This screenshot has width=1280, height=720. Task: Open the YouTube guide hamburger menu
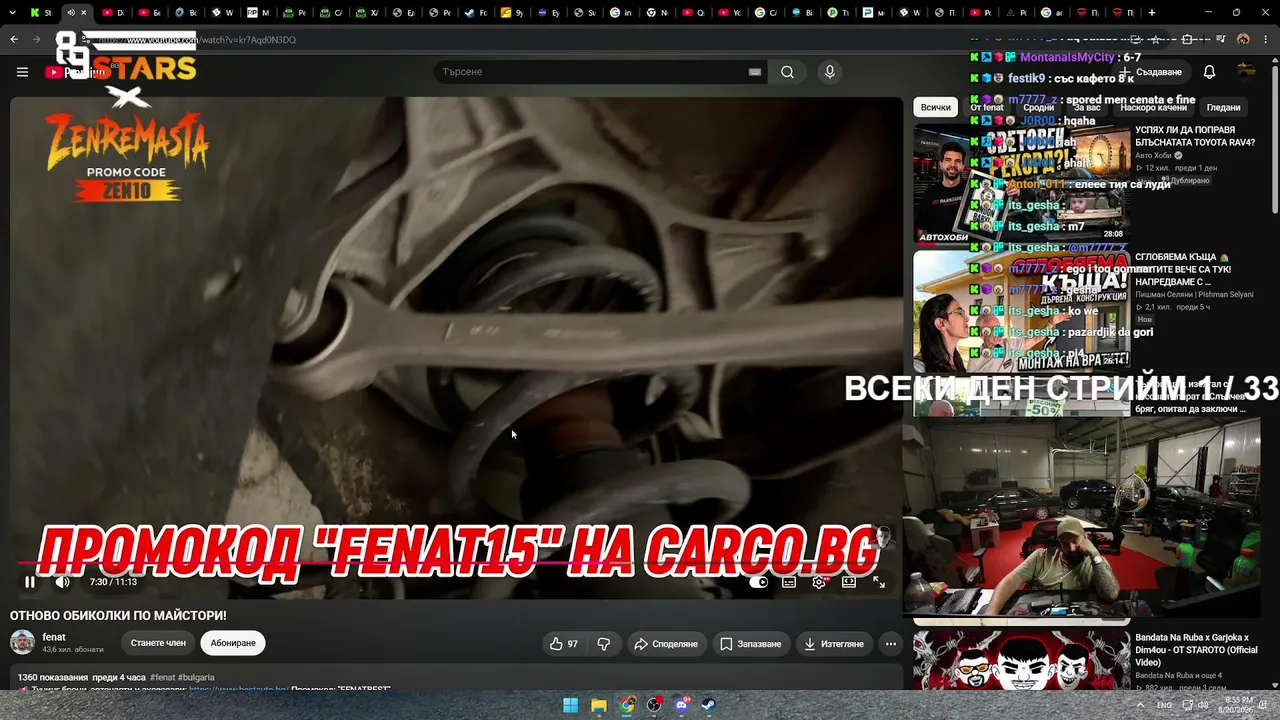tap(22, 72)
